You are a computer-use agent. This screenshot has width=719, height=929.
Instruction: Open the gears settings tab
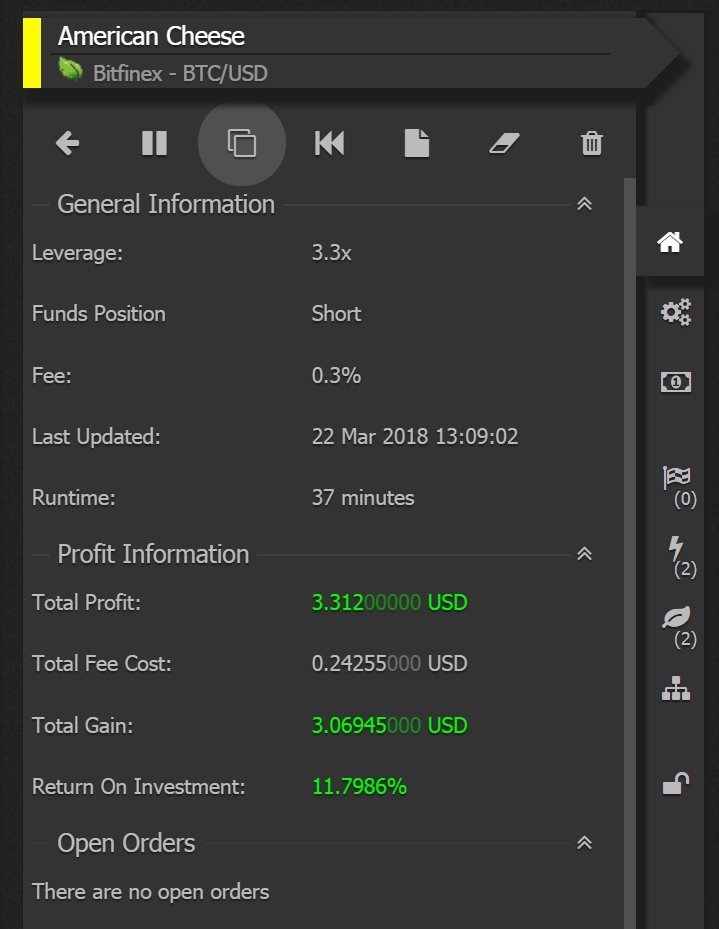point(676,312)
